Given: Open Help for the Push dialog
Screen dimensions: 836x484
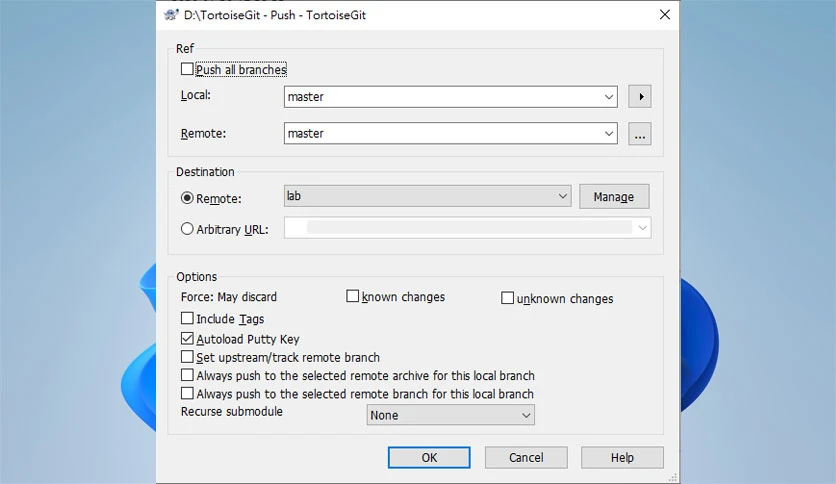Looking at the screenshot, I should (622, 457).
